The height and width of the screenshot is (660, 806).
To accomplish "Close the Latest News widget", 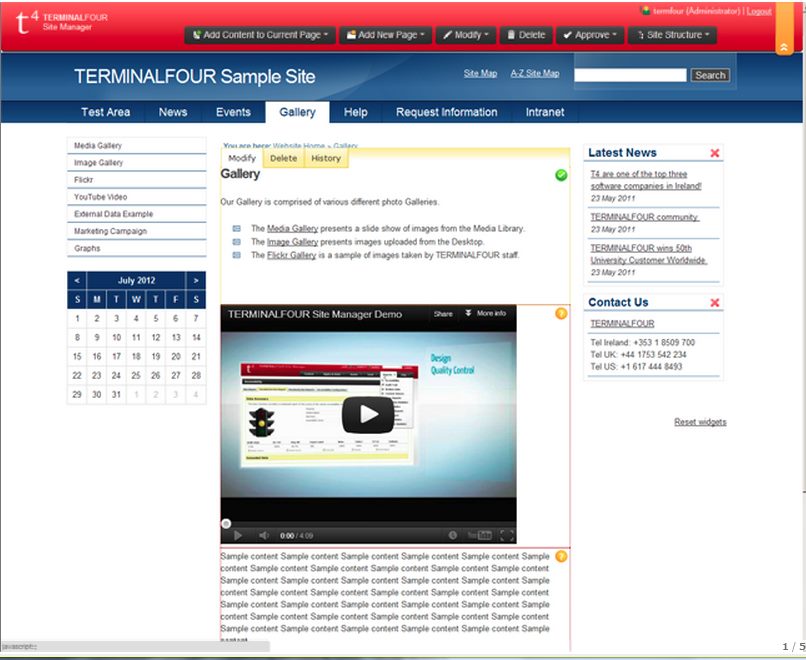I will tap(714, 153).
